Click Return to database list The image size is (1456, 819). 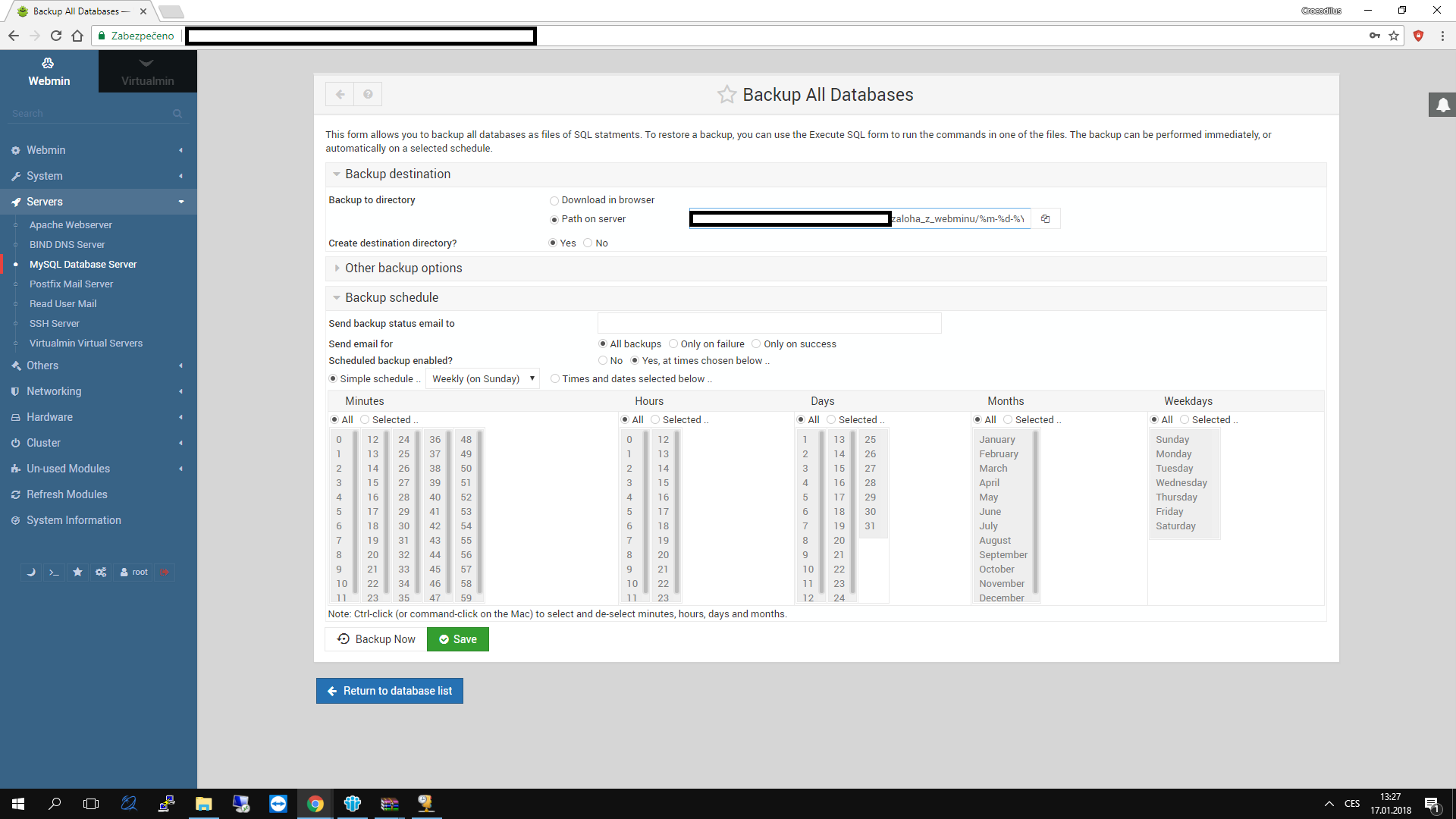[x=389, y=691]
